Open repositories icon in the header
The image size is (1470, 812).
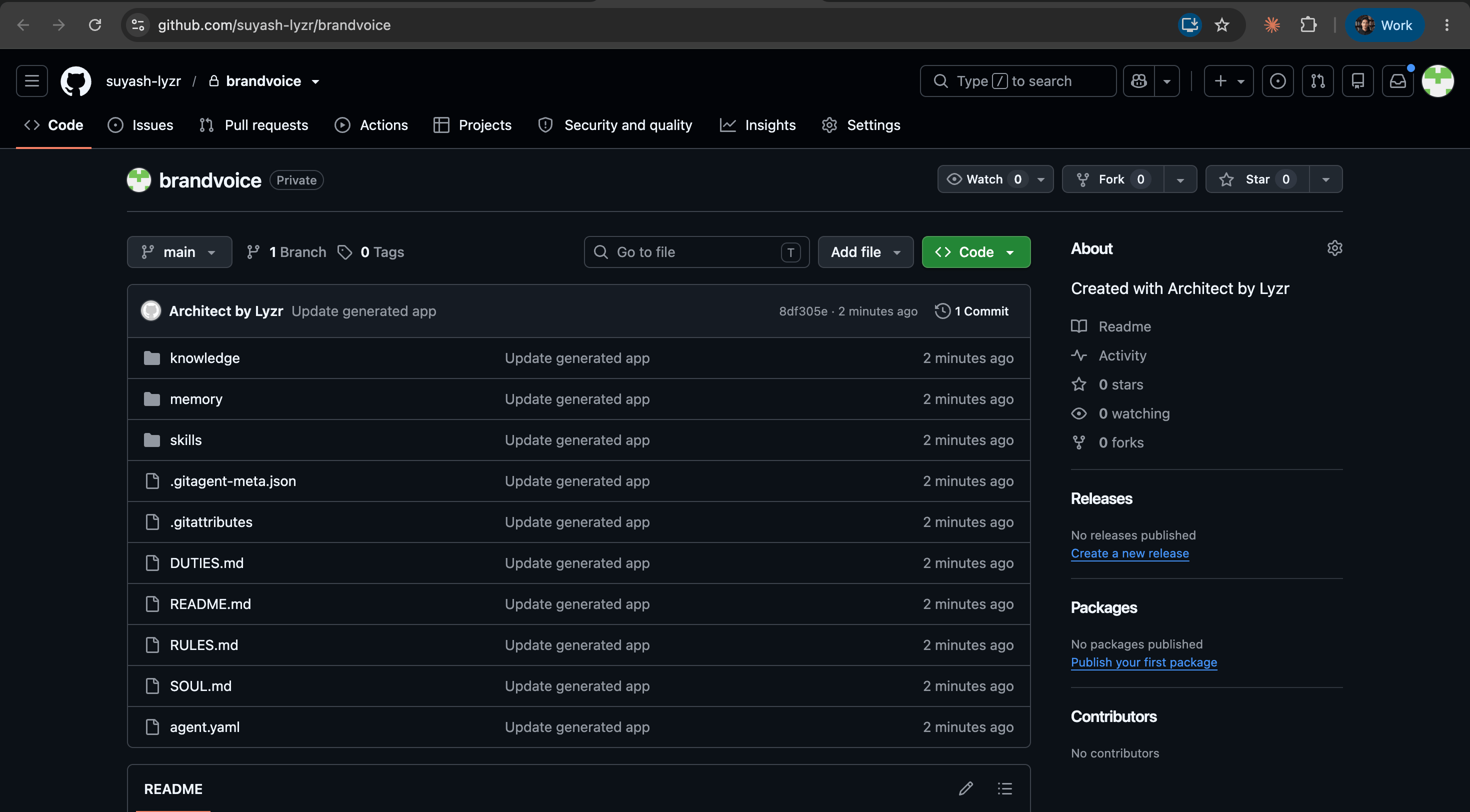[x=1357, y=81]
